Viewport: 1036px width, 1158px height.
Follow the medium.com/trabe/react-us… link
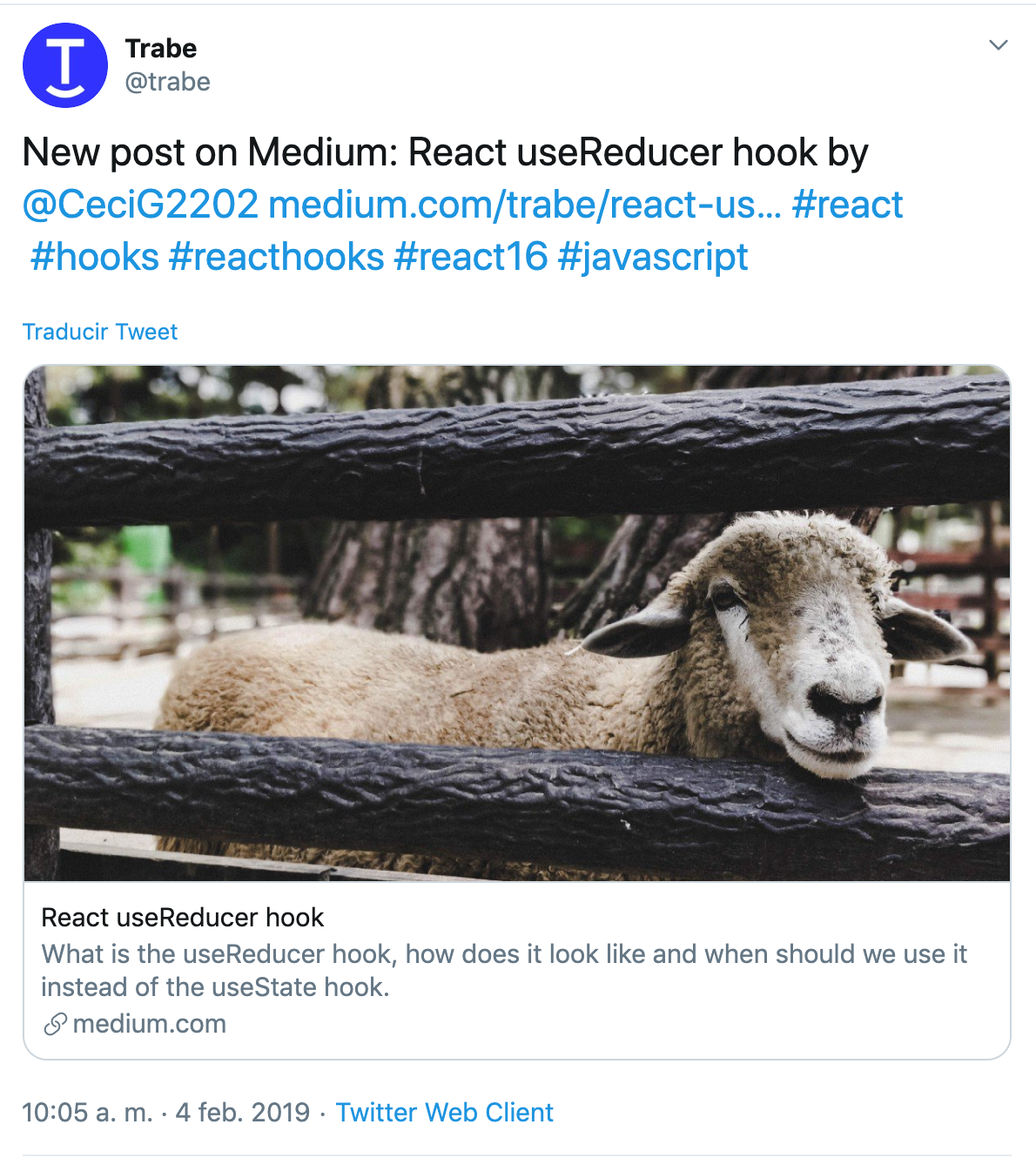(525, 205)
